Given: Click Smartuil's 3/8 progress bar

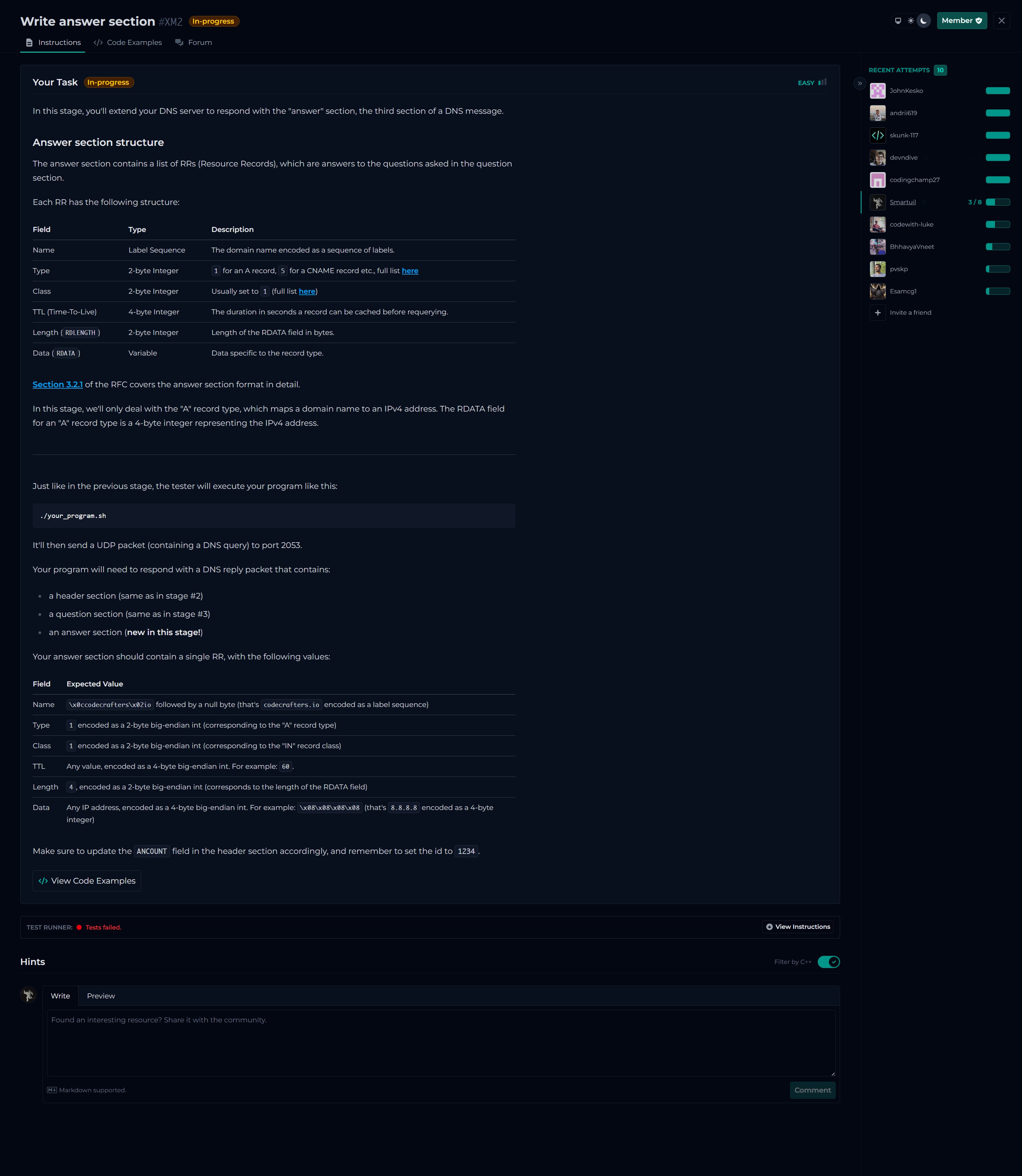Looking at the screenshot, I should click(997, 202).
